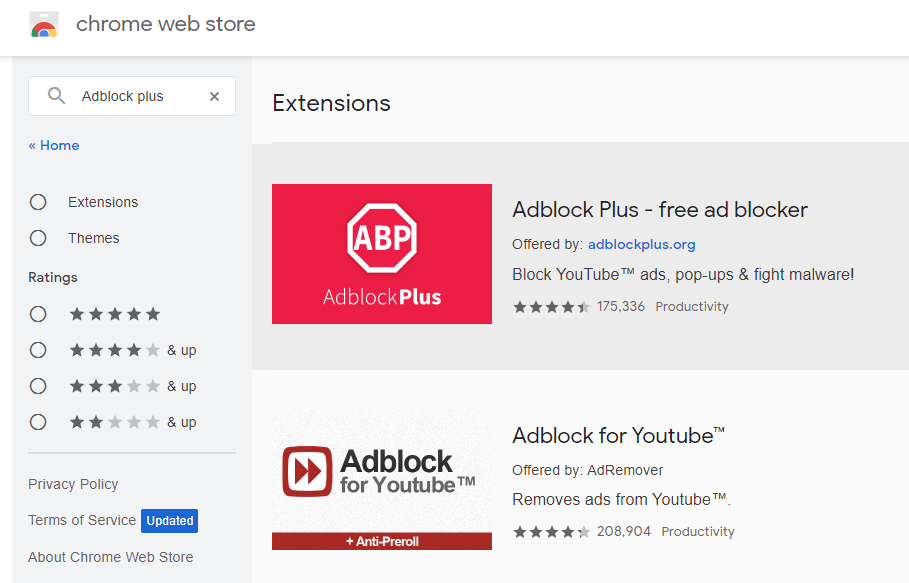Open the Privacy Policy link

(73, 484)
